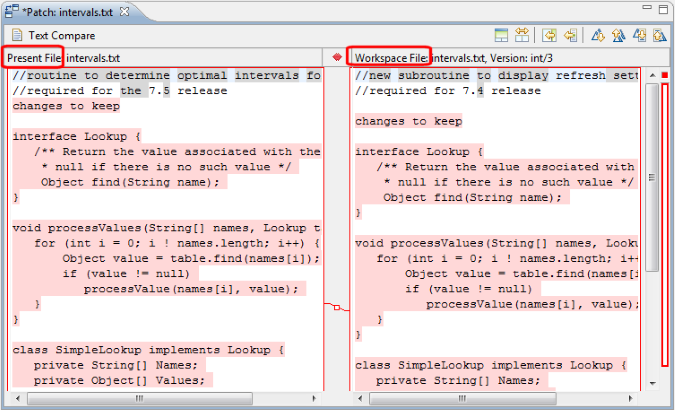Jump to the next change
The width and height of the screenshot is (675, 410).
[639, 36]
